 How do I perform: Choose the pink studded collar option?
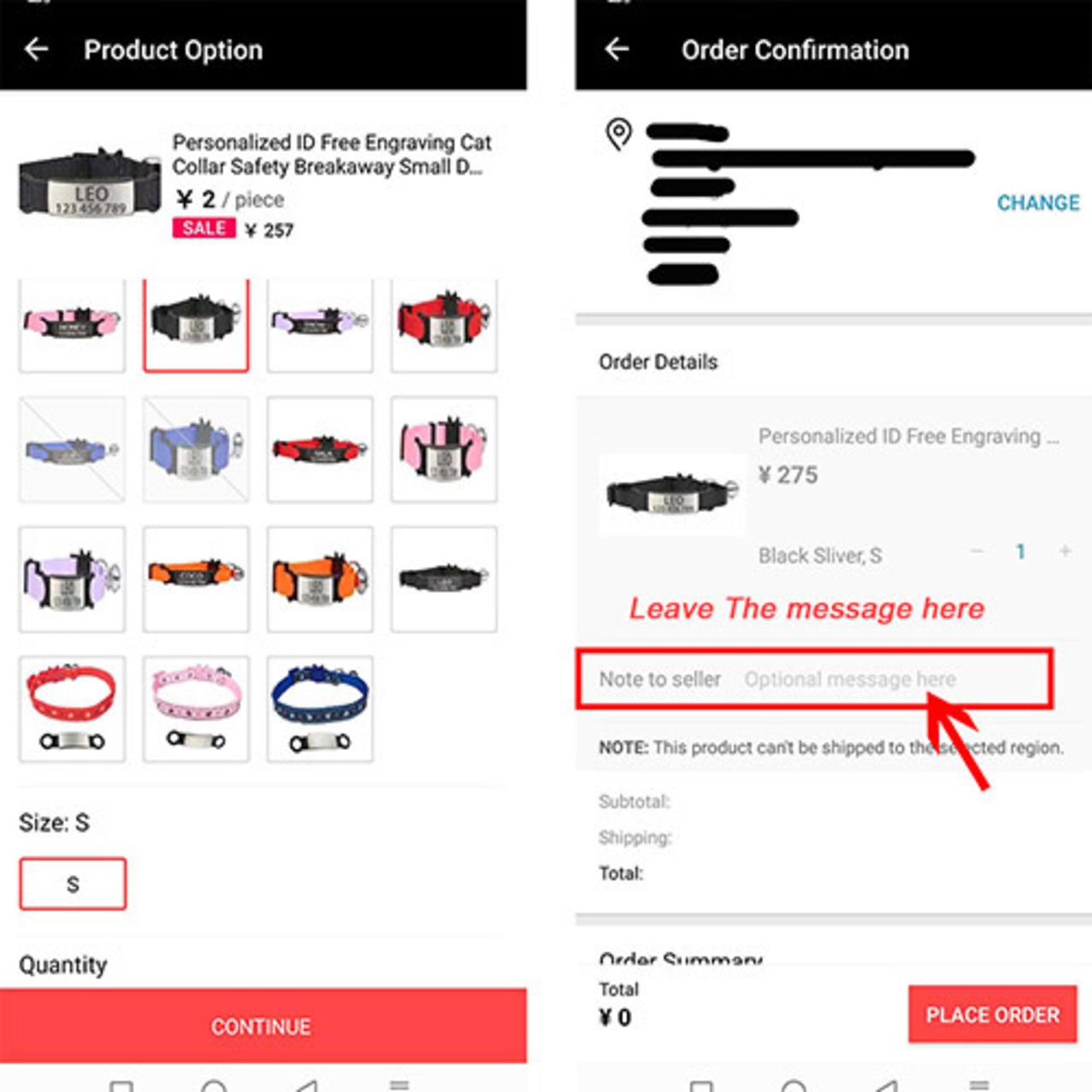tap(196, 708)
